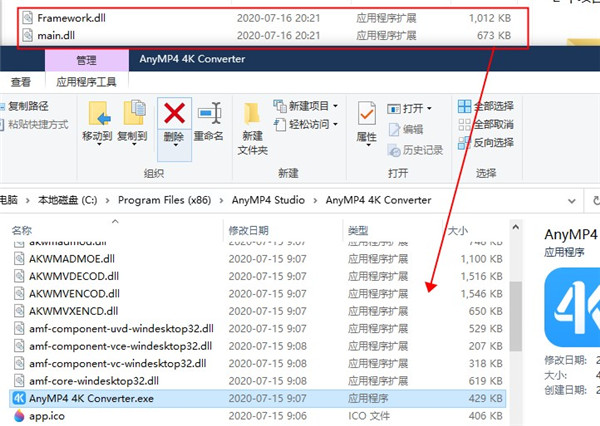Open the Easy access (轻松访问) dropdown arrow

coord(335,124)
